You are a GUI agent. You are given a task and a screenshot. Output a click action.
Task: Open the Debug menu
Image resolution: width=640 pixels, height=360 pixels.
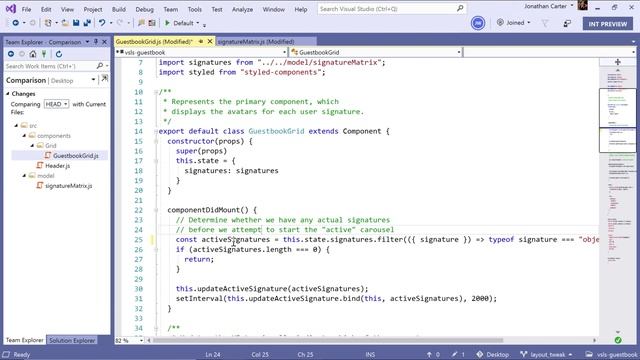coord(144,9)
